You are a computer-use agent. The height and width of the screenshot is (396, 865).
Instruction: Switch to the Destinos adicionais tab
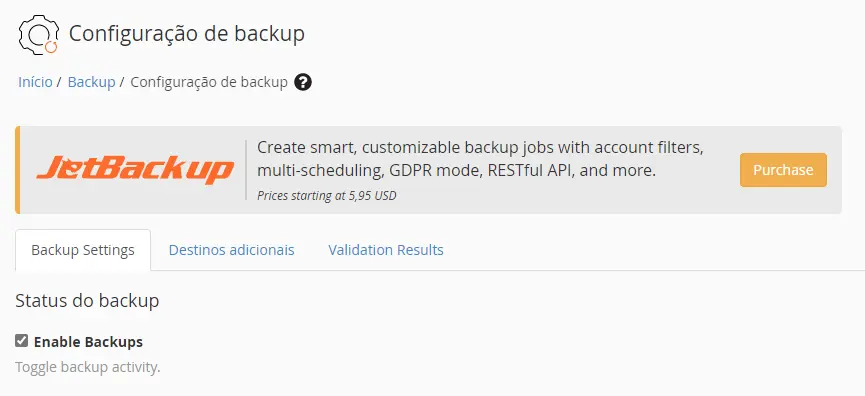(x=232, y=250)
